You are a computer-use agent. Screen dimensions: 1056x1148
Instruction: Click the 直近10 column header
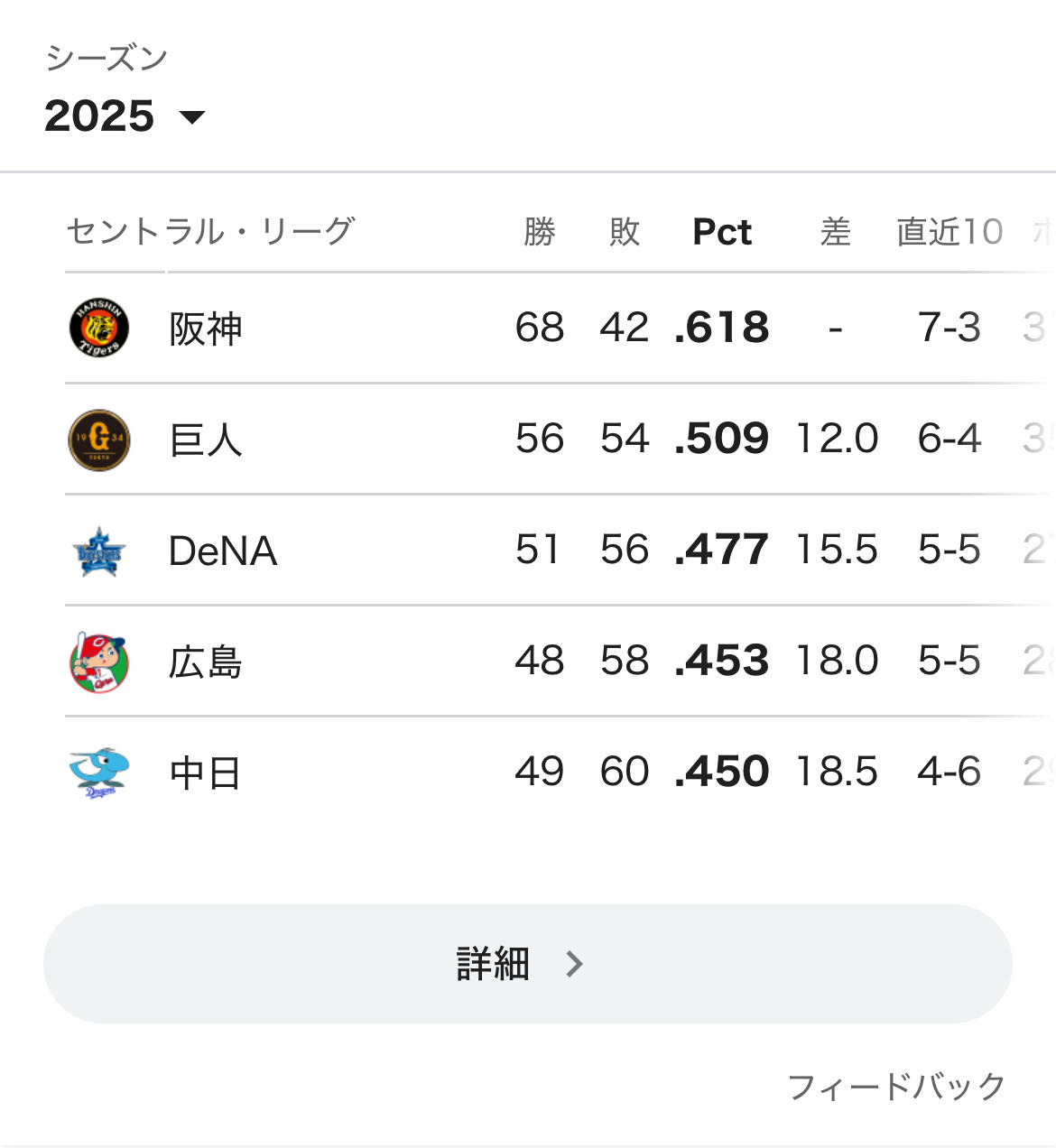[x=949, y=232]
